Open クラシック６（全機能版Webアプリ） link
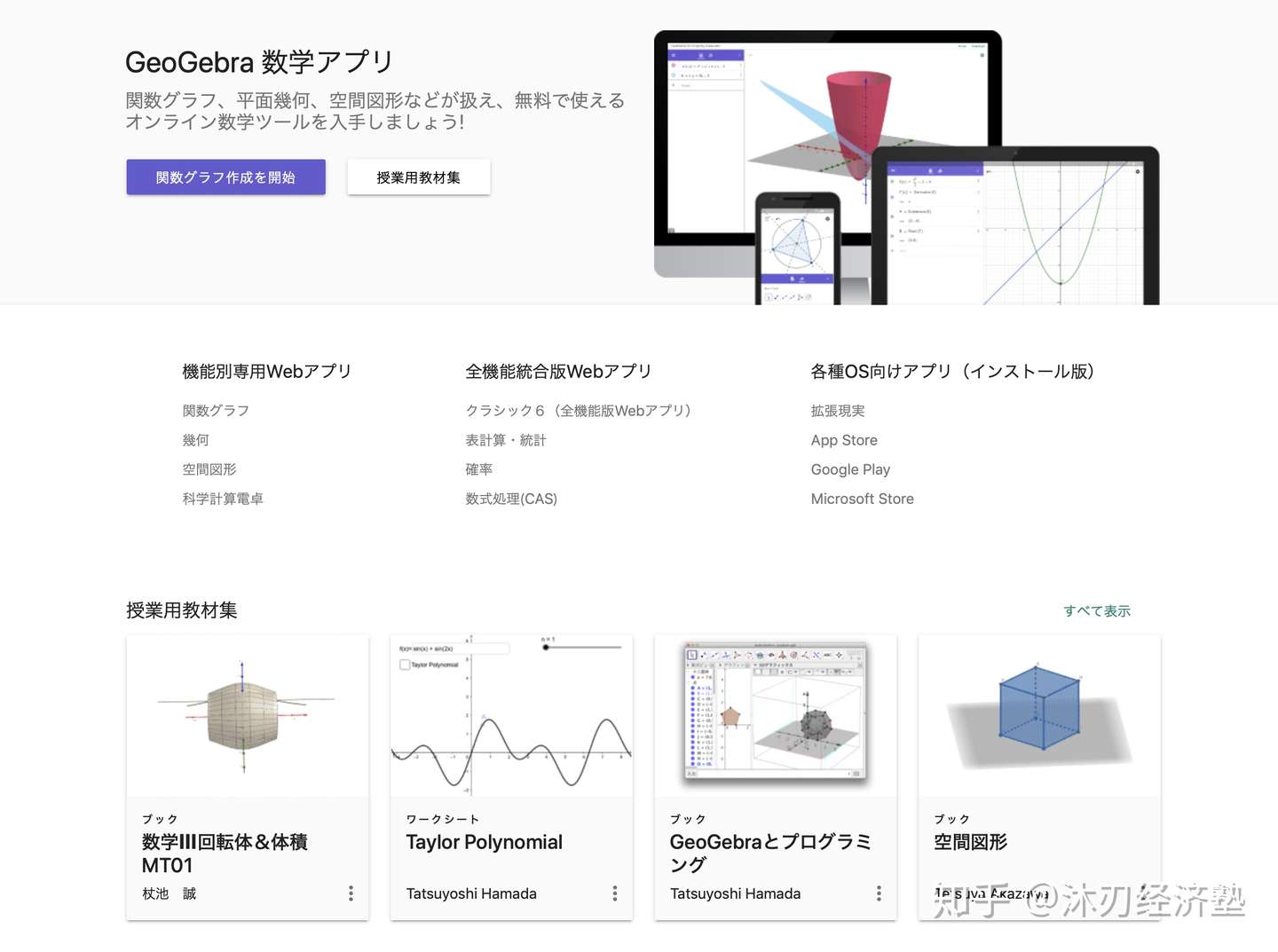 579,411
